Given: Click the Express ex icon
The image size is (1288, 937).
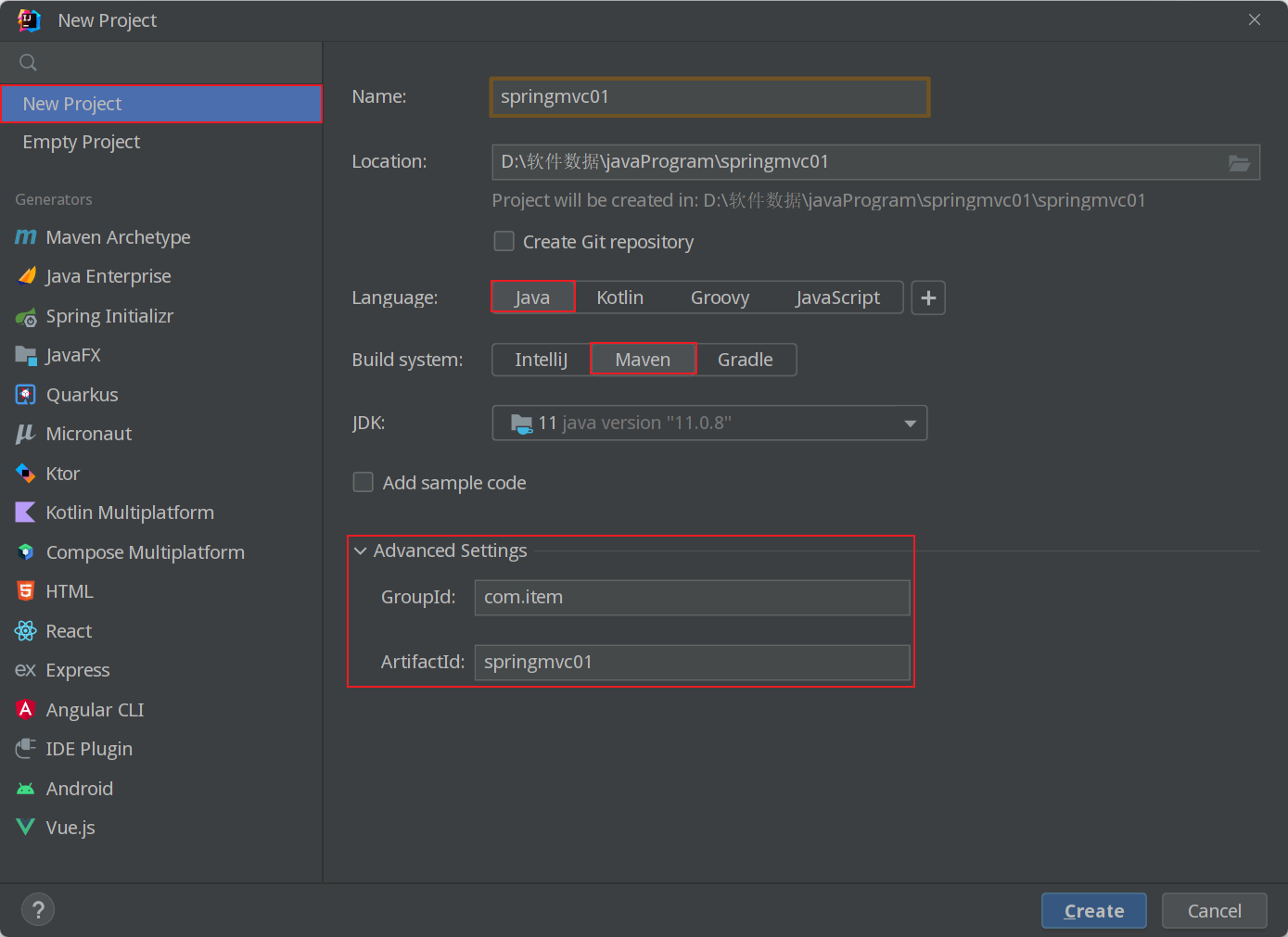Looking at the screenshot, I should pyautogui.click(x=26, y=670).
